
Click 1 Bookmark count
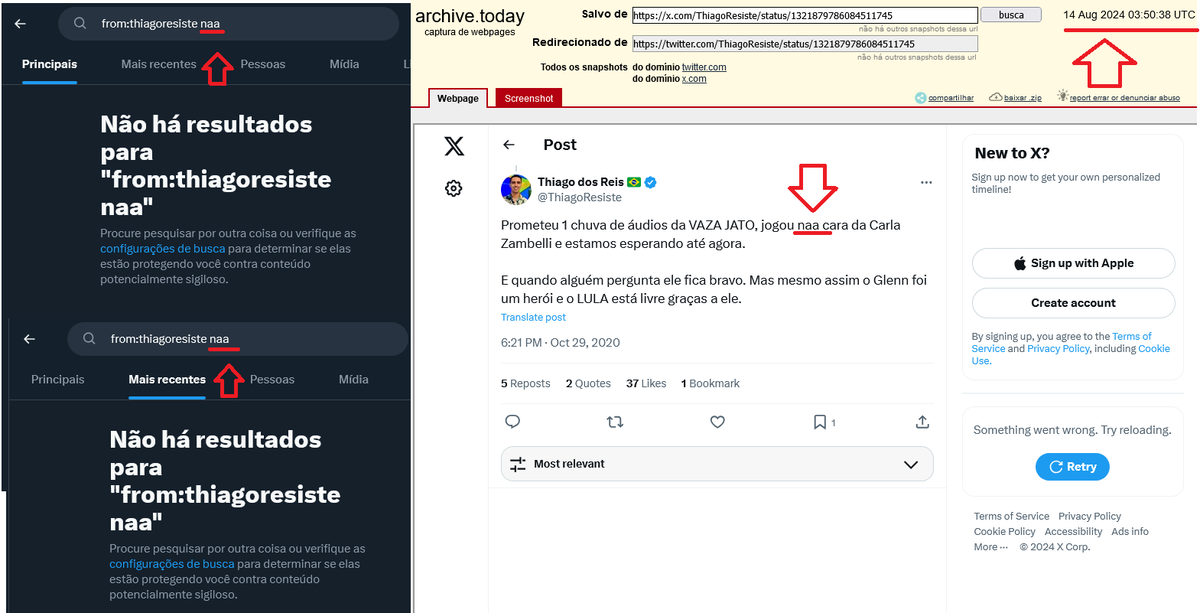click(x=710, y=383)
